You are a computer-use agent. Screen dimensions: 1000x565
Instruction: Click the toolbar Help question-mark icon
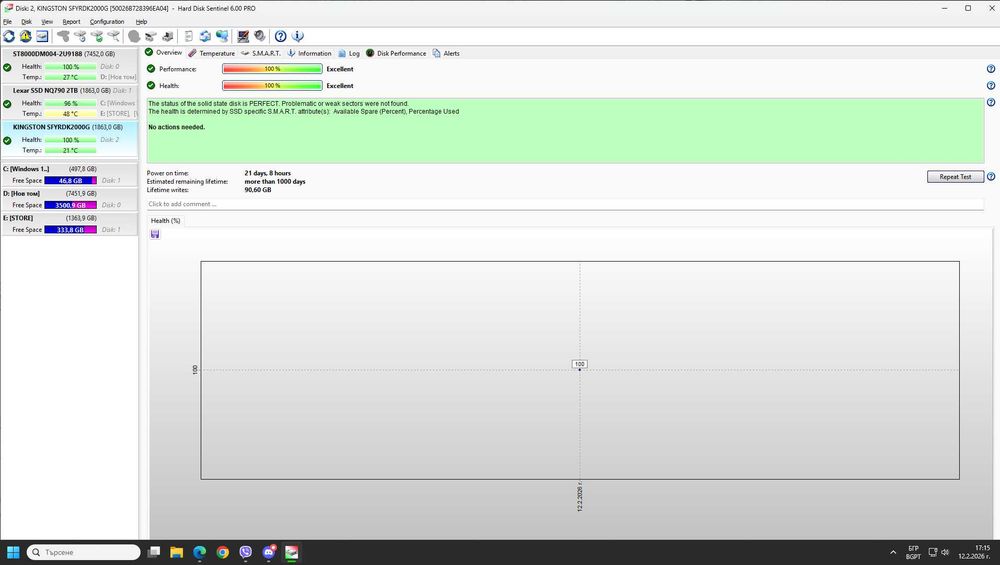281,36
